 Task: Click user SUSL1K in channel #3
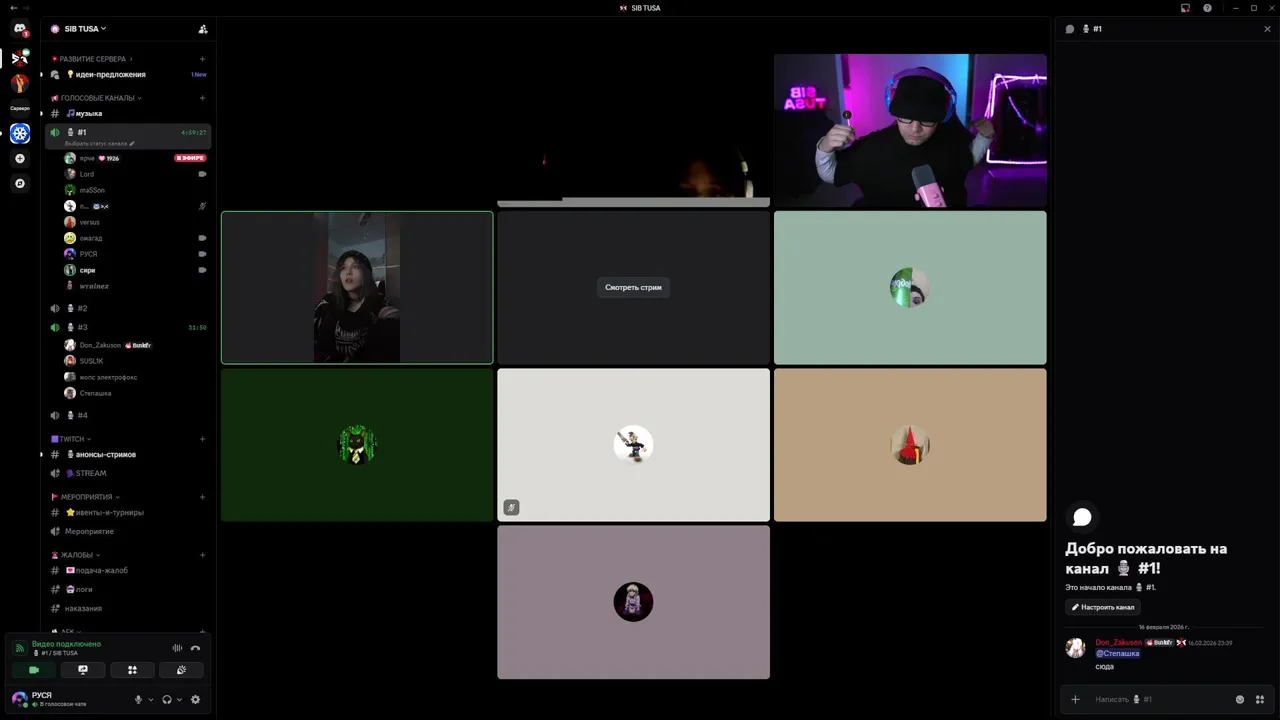point(135,361)
